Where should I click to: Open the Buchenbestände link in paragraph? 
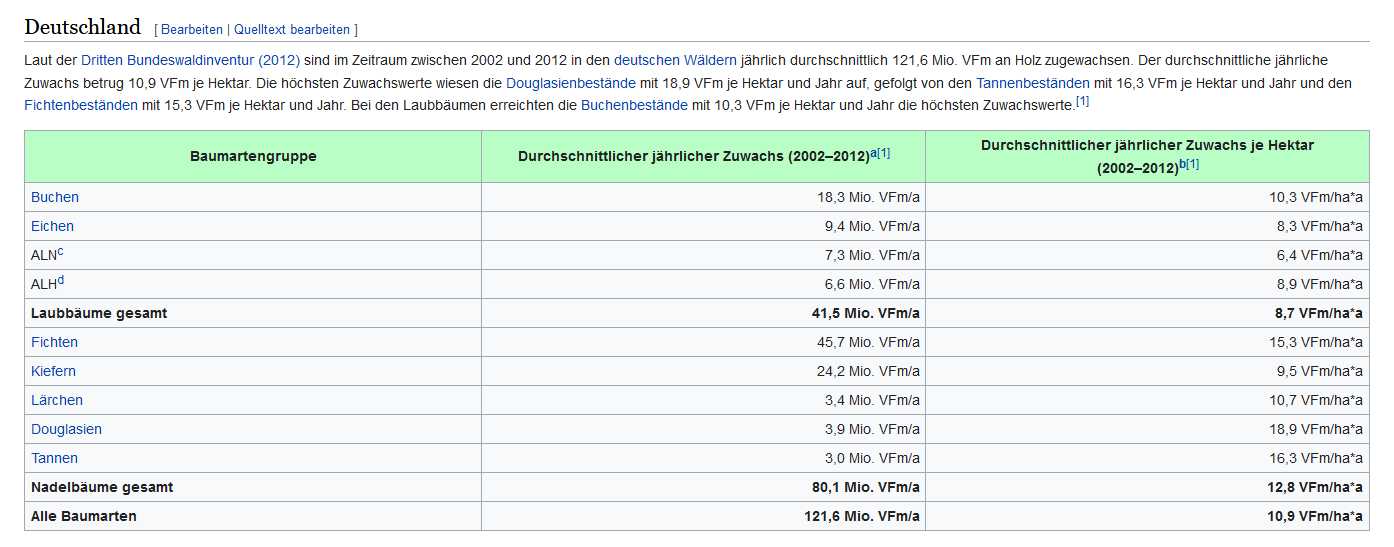coord(634,105)
